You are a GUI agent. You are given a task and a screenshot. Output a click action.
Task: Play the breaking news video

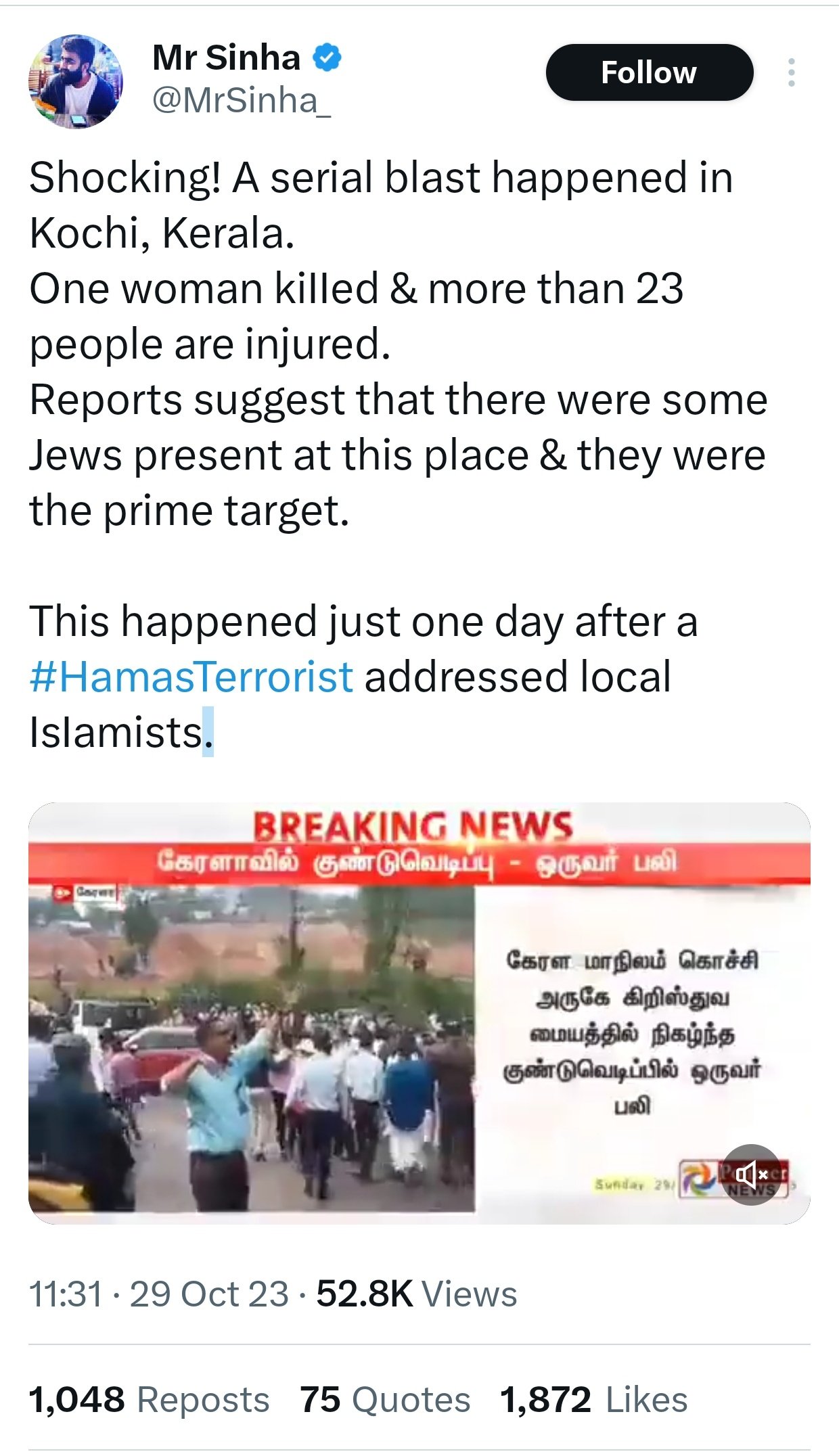(419, 1013)
